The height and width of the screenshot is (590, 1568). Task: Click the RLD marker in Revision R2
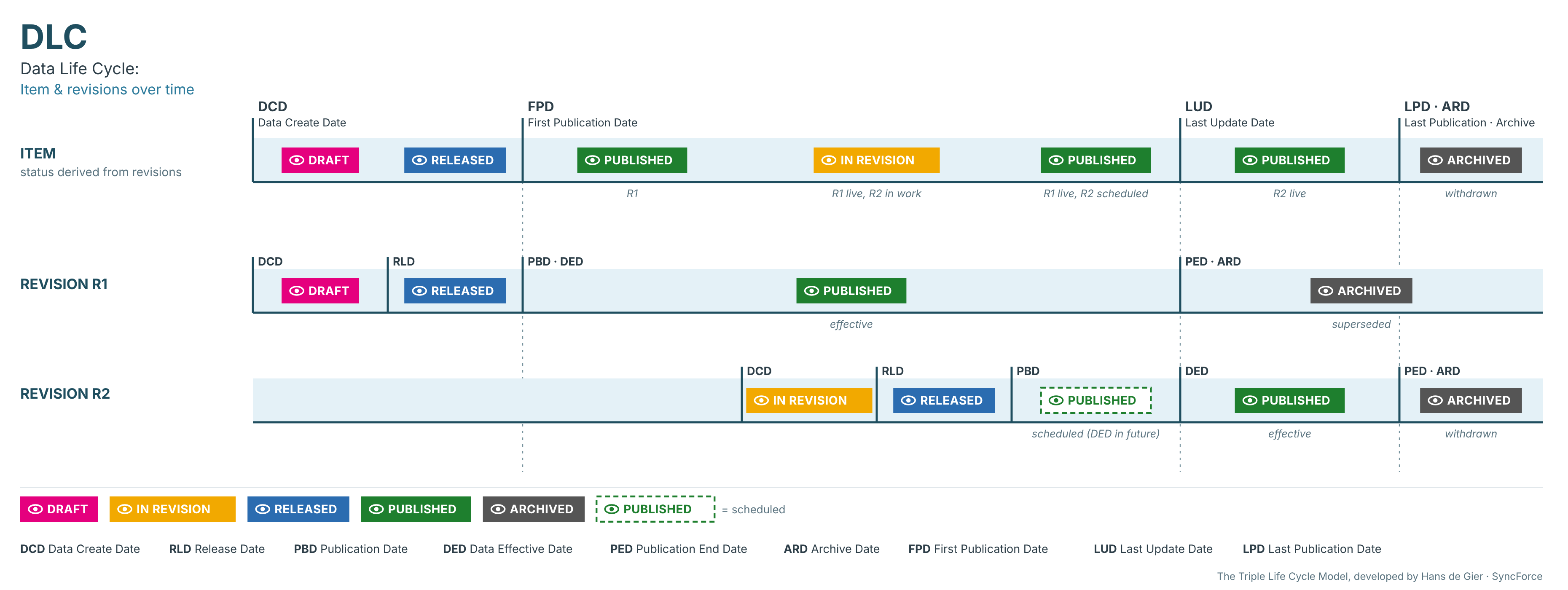tap(892, 371)
